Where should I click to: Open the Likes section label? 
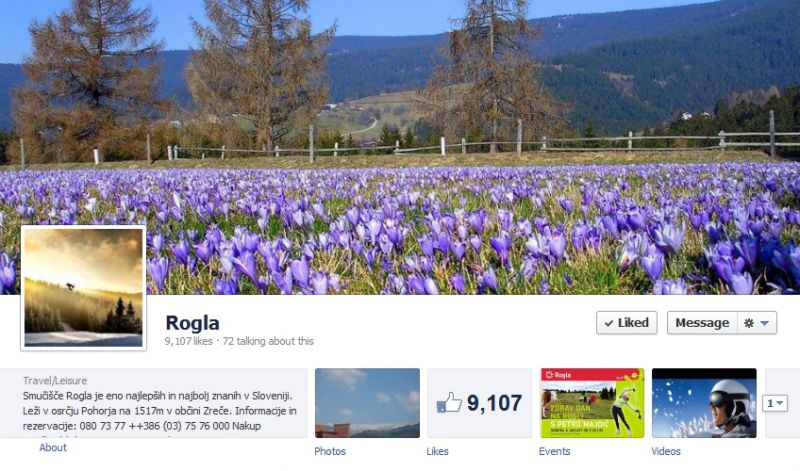[x=437, y=451]
